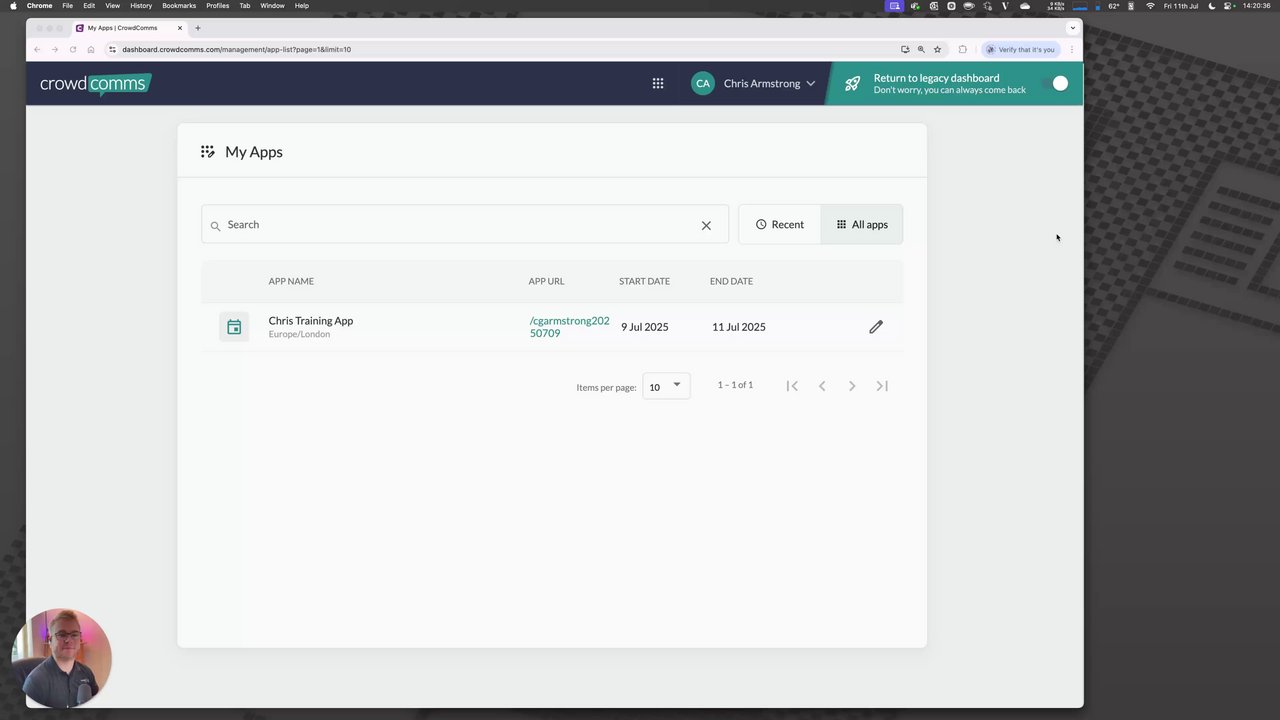The width and height of the screenshot is (1280, 720).
Task: Open the History menu
Action: [x=141, y=6]
